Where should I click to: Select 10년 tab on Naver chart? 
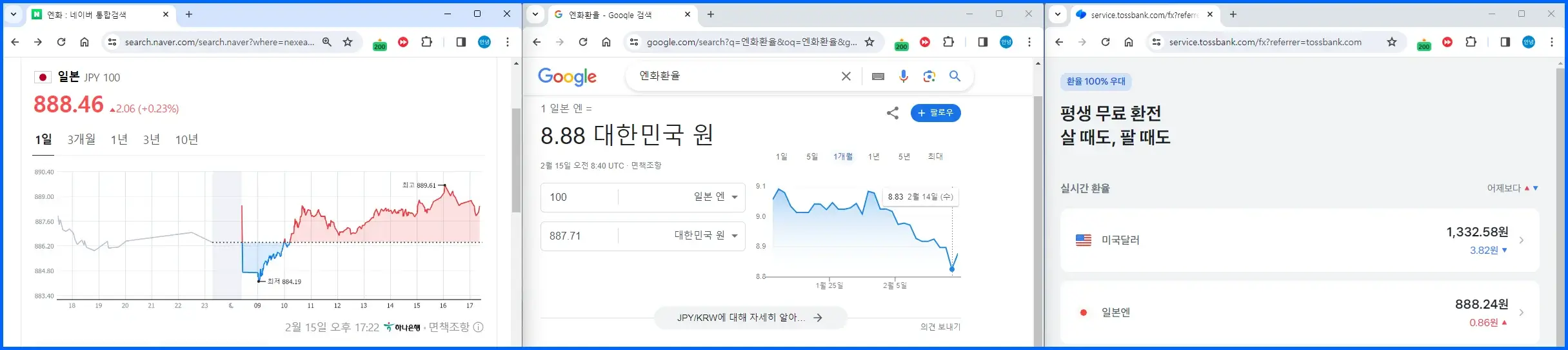187,139
